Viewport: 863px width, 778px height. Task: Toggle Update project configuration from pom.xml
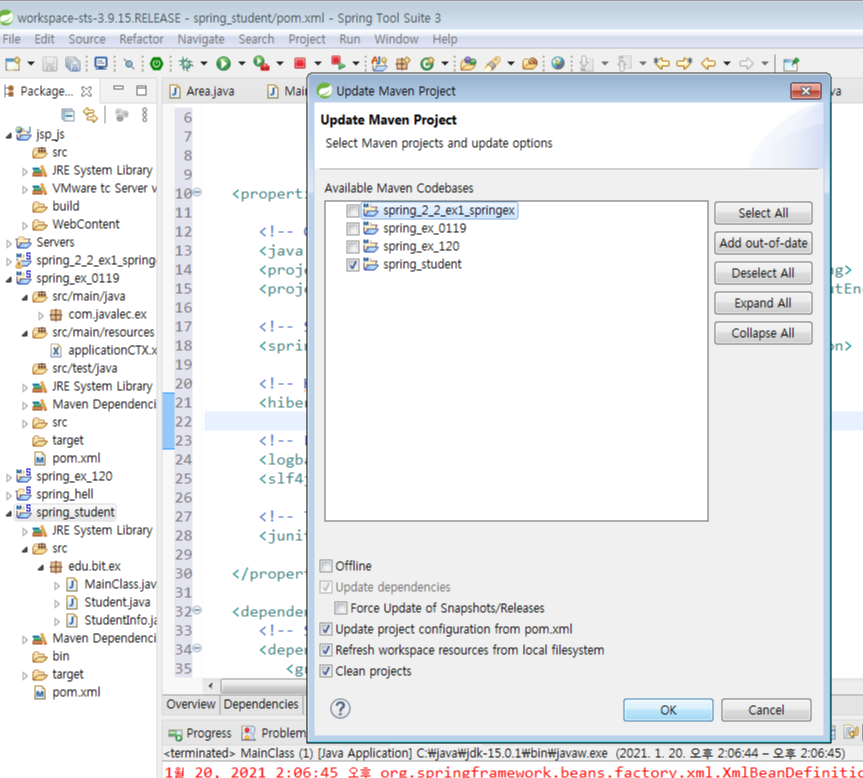tap(326, 629)
